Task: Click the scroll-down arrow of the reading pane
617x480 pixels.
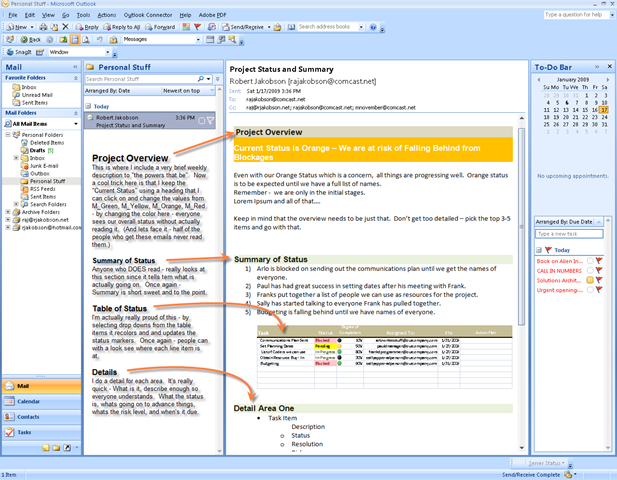Action: [x=521, y=448]
